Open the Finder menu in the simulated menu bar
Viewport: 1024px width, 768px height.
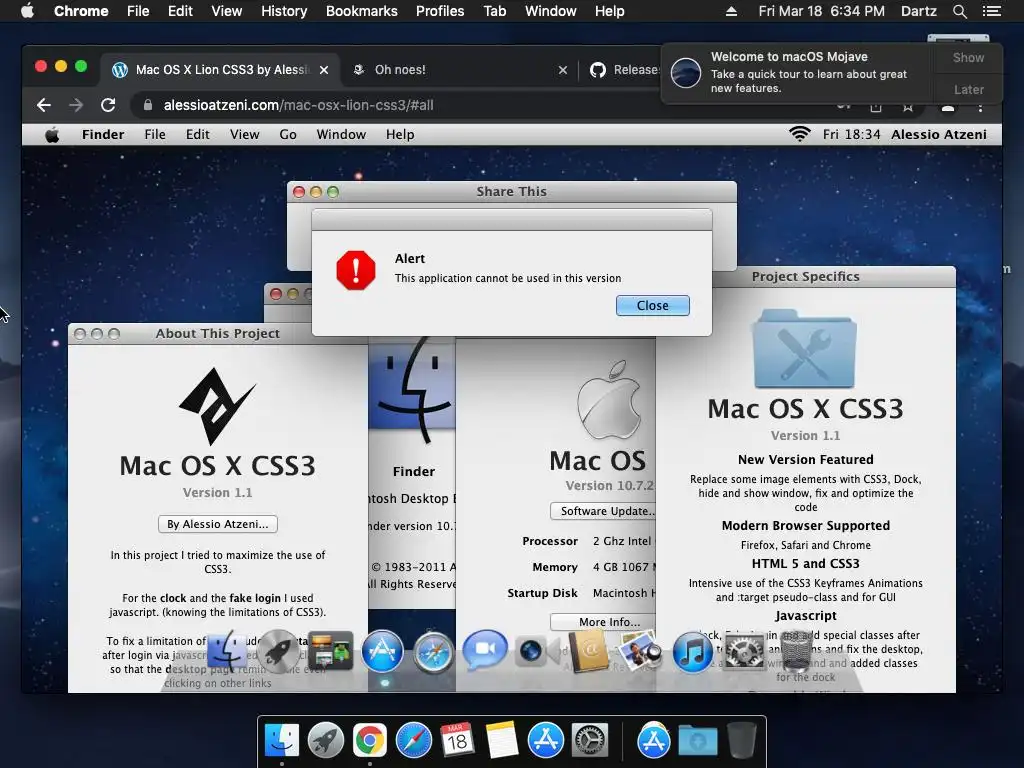(103, 135)
